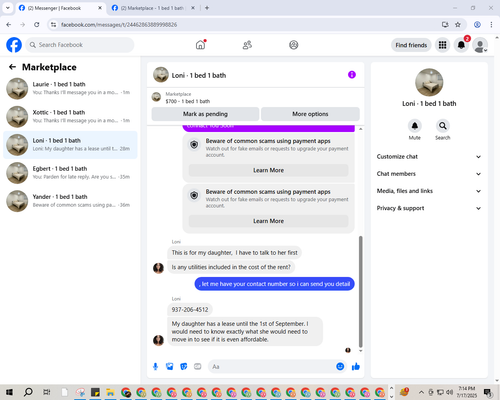Open the tab search dropdown arrow
This screenshot has width=500, height=400.
click(x=7, y=8)
